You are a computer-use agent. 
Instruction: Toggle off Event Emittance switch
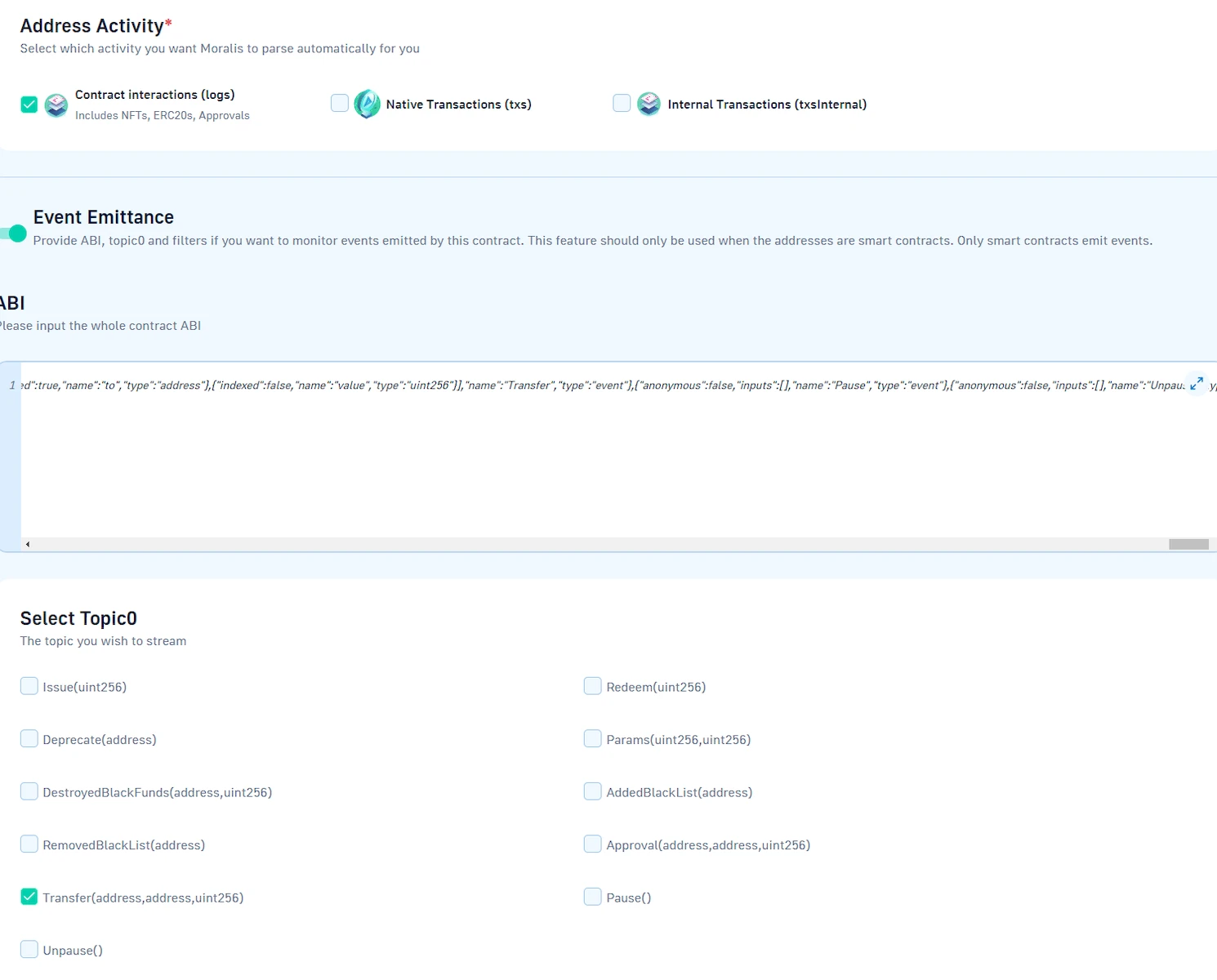pyautogui.click(x=14, y=234)
